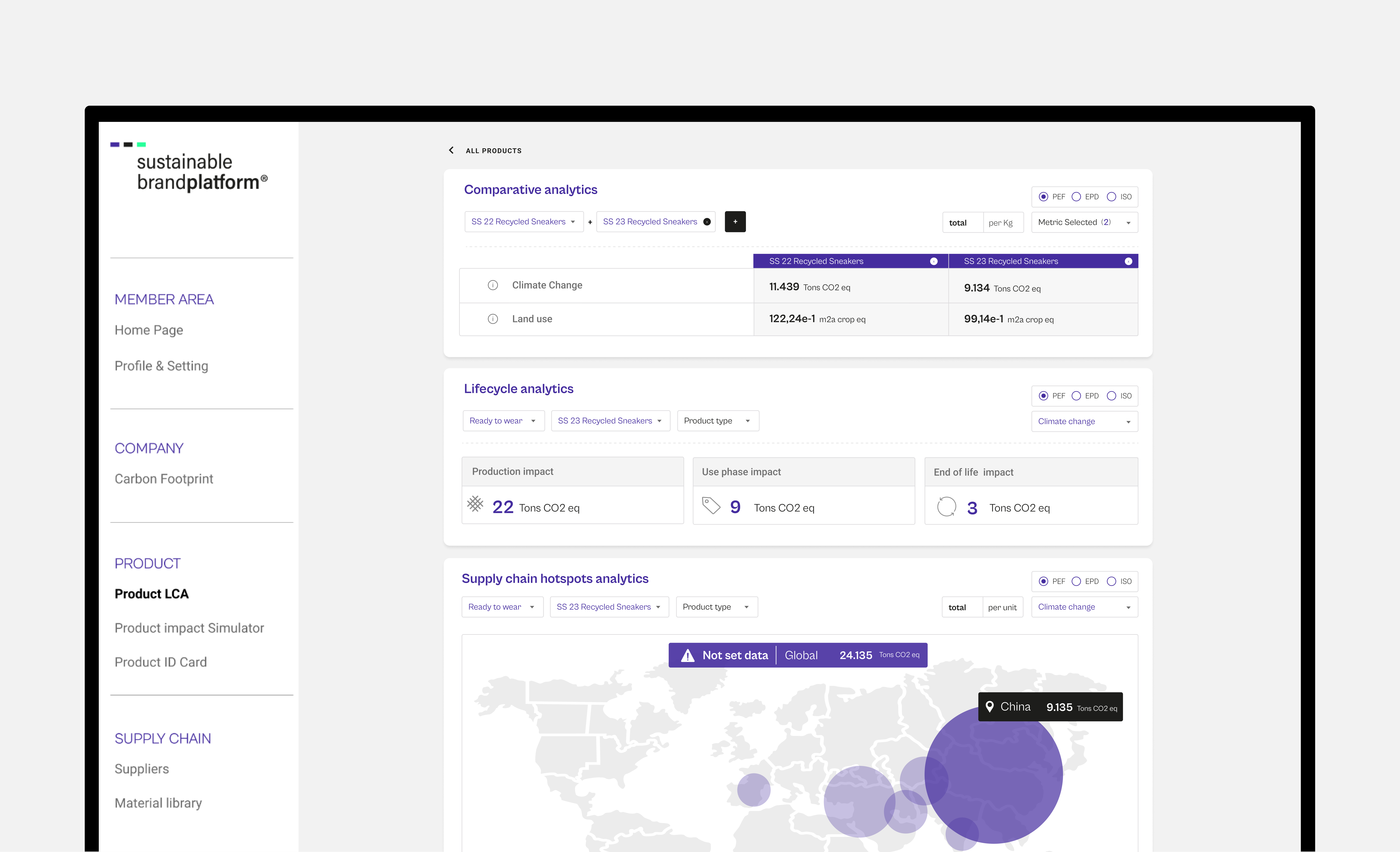Click the China 9.135 tooltip label

pos(1050,707)
